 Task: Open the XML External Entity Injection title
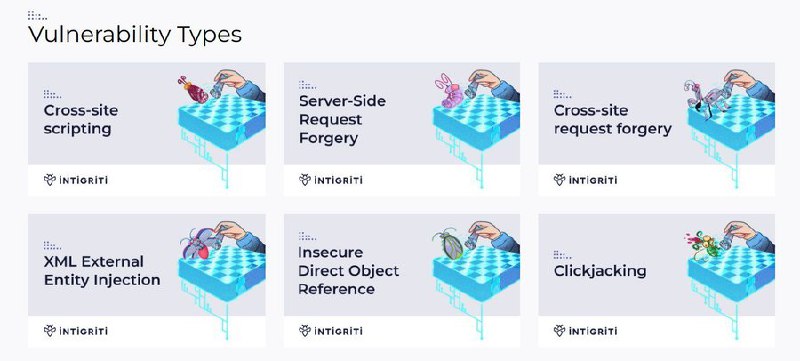(102, 270)
